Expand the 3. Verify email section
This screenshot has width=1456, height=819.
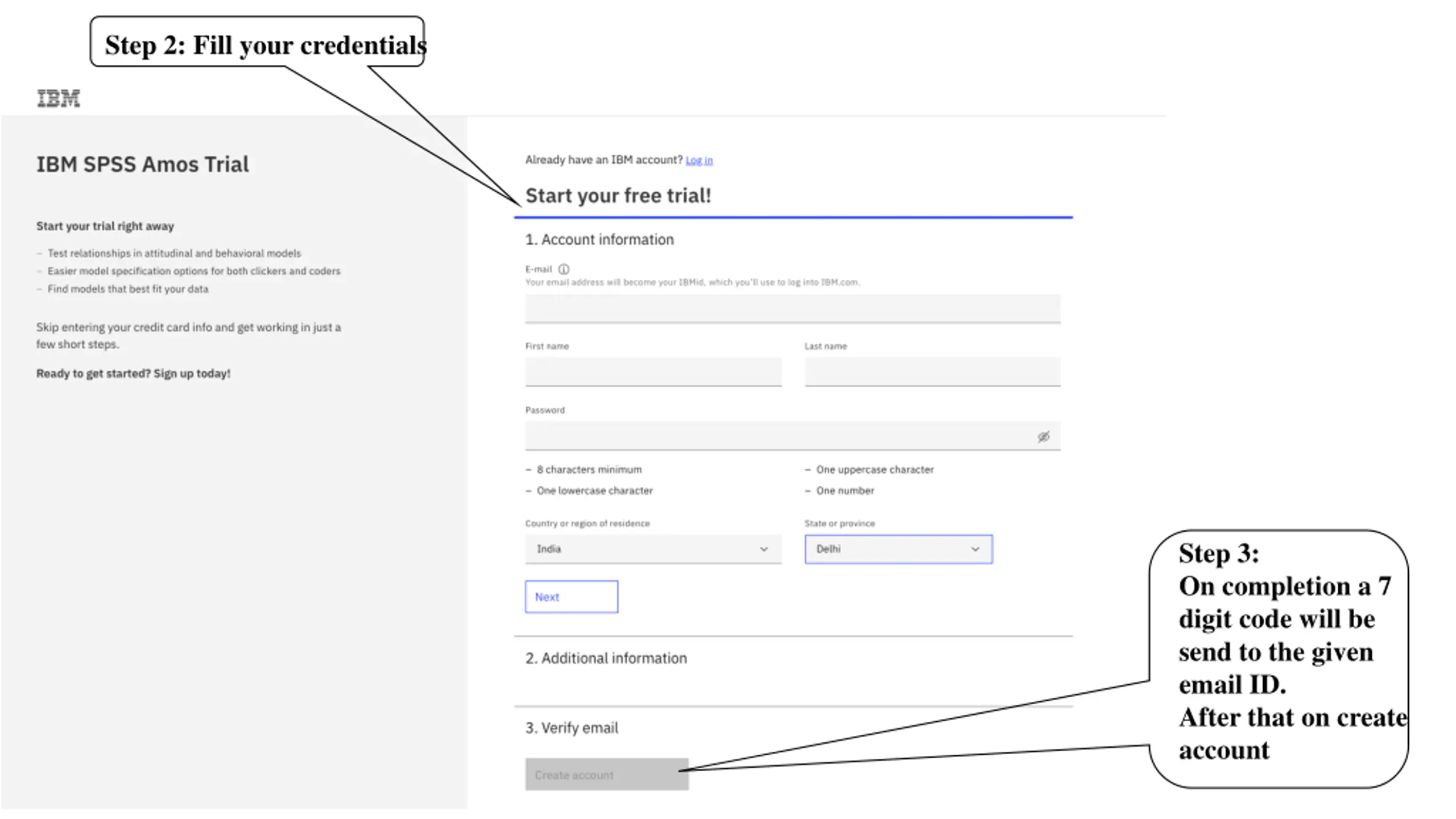pyautogui.click(x=572, y=728)
